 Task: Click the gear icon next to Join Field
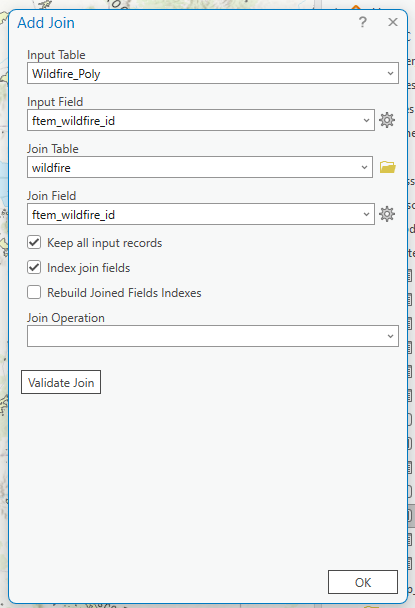(387, 214)
